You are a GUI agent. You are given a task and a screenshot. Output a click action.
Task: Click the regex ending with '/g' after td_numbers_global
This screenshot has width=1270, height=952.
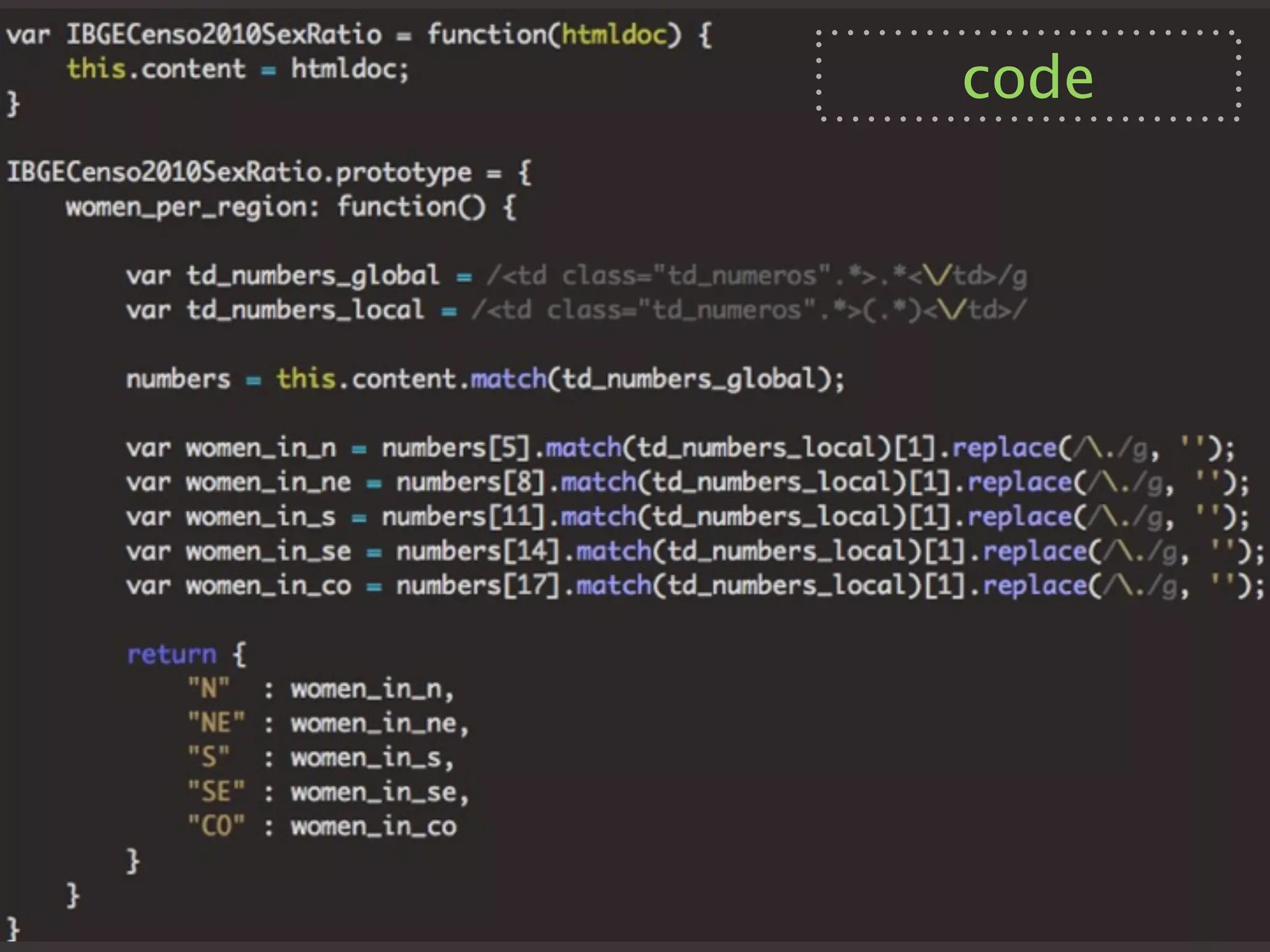(x=757, y=276)
